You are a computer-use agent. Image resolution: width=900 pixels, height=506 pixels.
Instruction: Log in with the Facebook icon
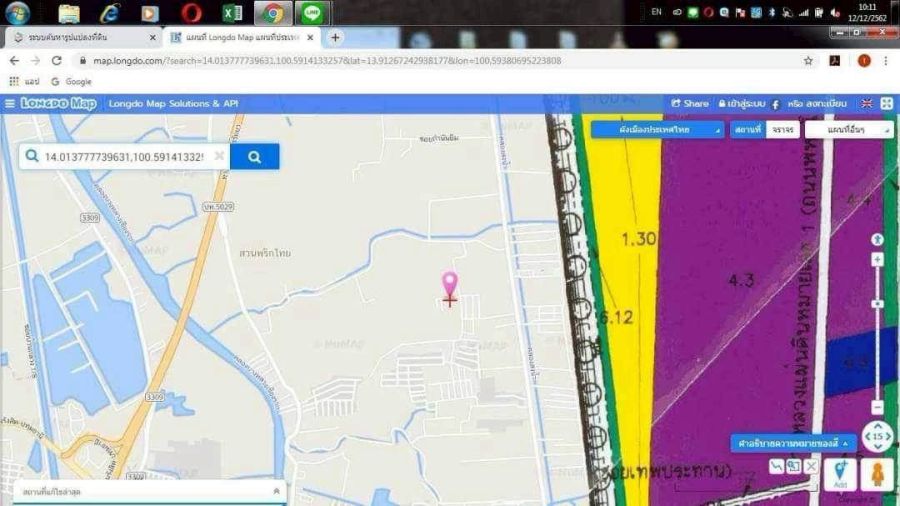[775, 104]
